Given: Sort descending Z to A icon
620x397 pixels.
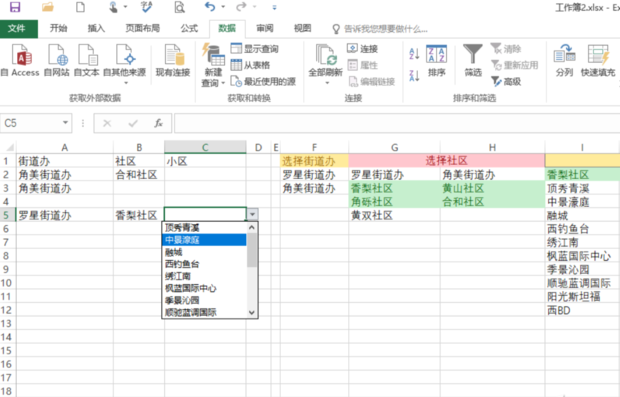Looking at the screenshot, I should 414,76.
